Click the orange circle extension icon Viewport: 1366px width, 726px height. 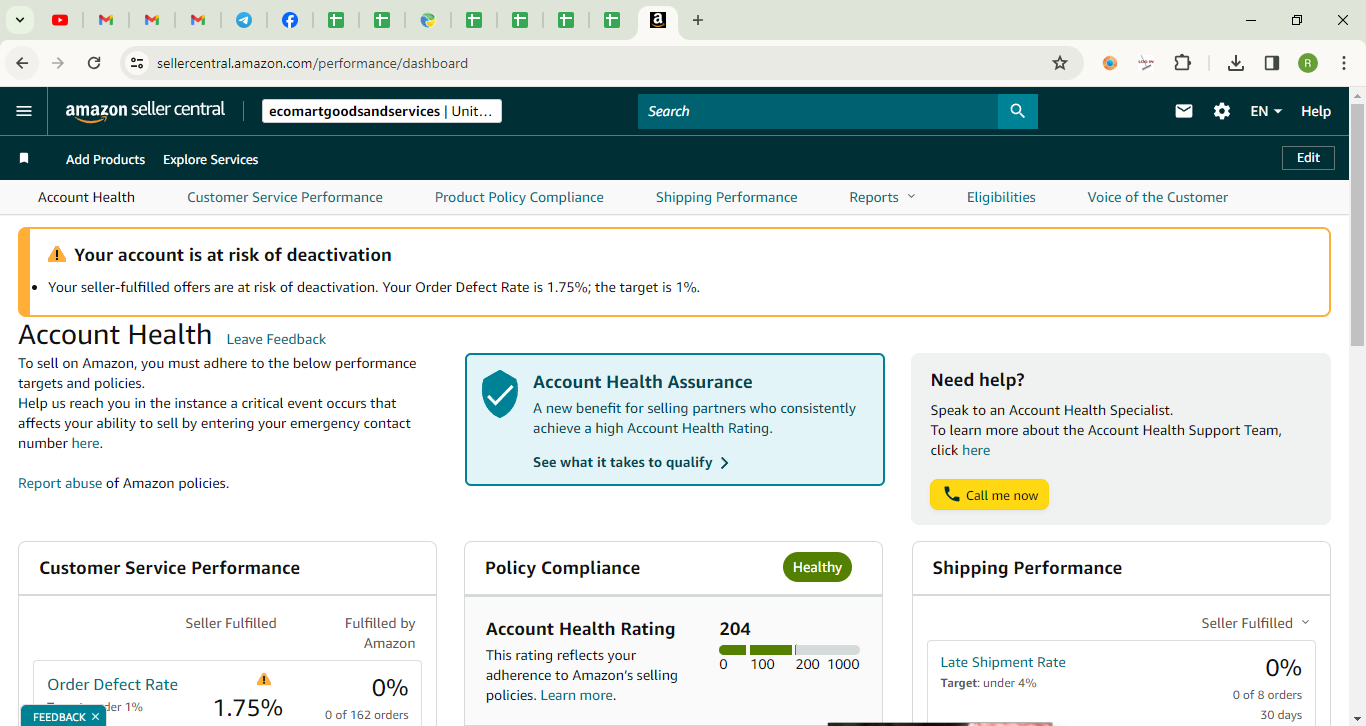pyautogui.click(x=1110, y=63)
